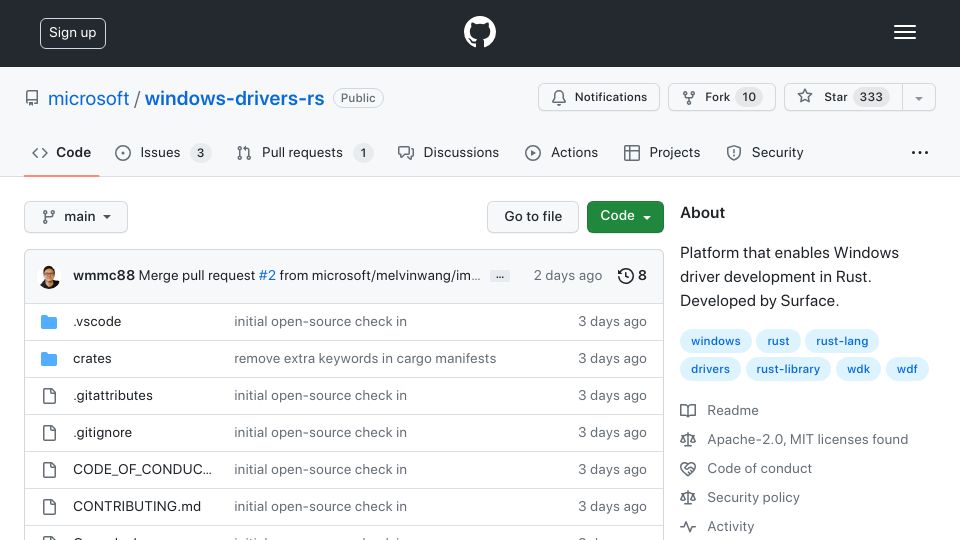Expand the Star lists dropdown arrow
This screenshot has width=960, height=540.
[x=918, y=98]
